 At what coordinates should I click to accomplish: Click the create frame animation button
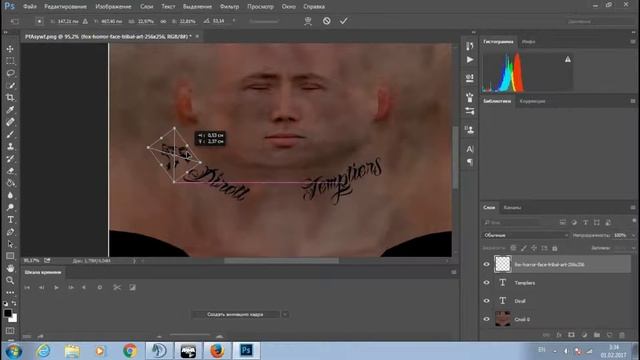pos(235,314)
